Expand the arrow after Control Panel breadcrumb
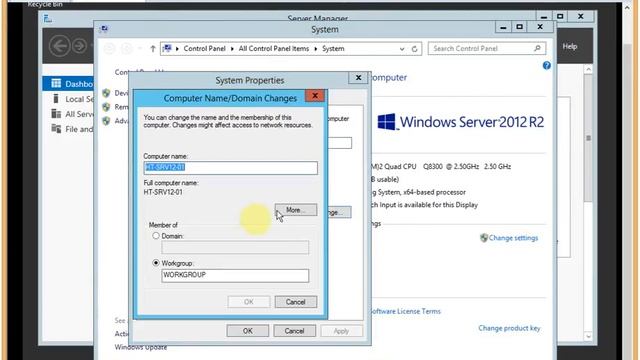640x360 pixels. (x=232, y=49)
